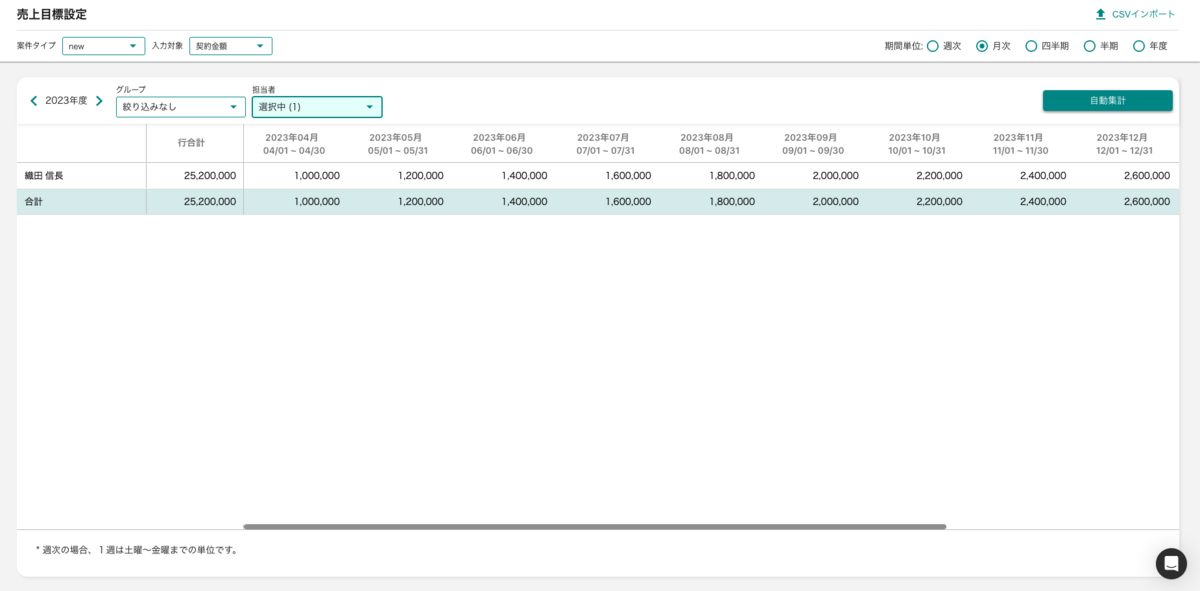Edit 織田 信長 target for 2023年12月
This screenshot has height=591, width=1200.
click(1125, 176)
